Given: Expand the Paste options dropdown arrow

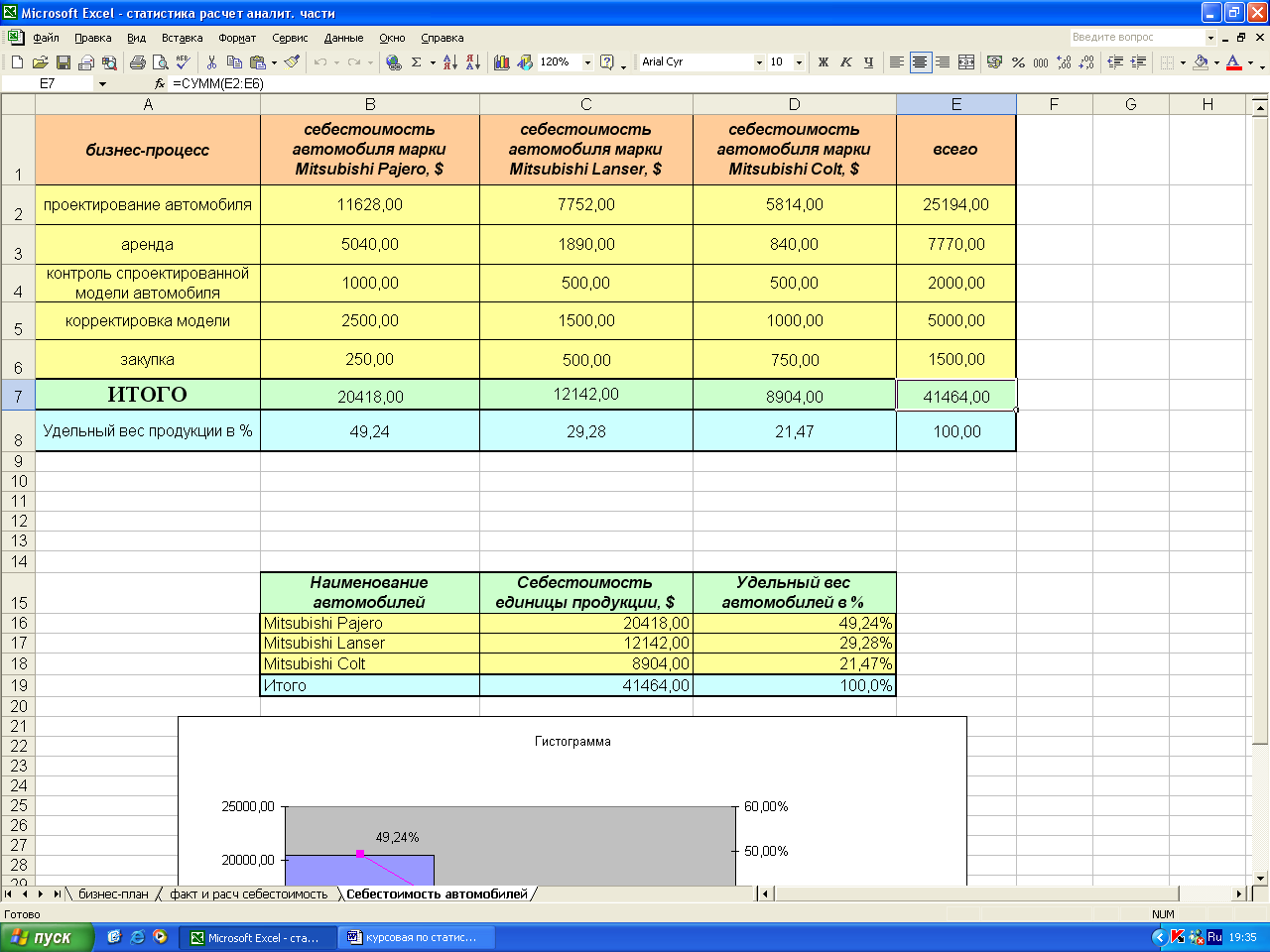Looking at the screenshot, I should 274,62.
